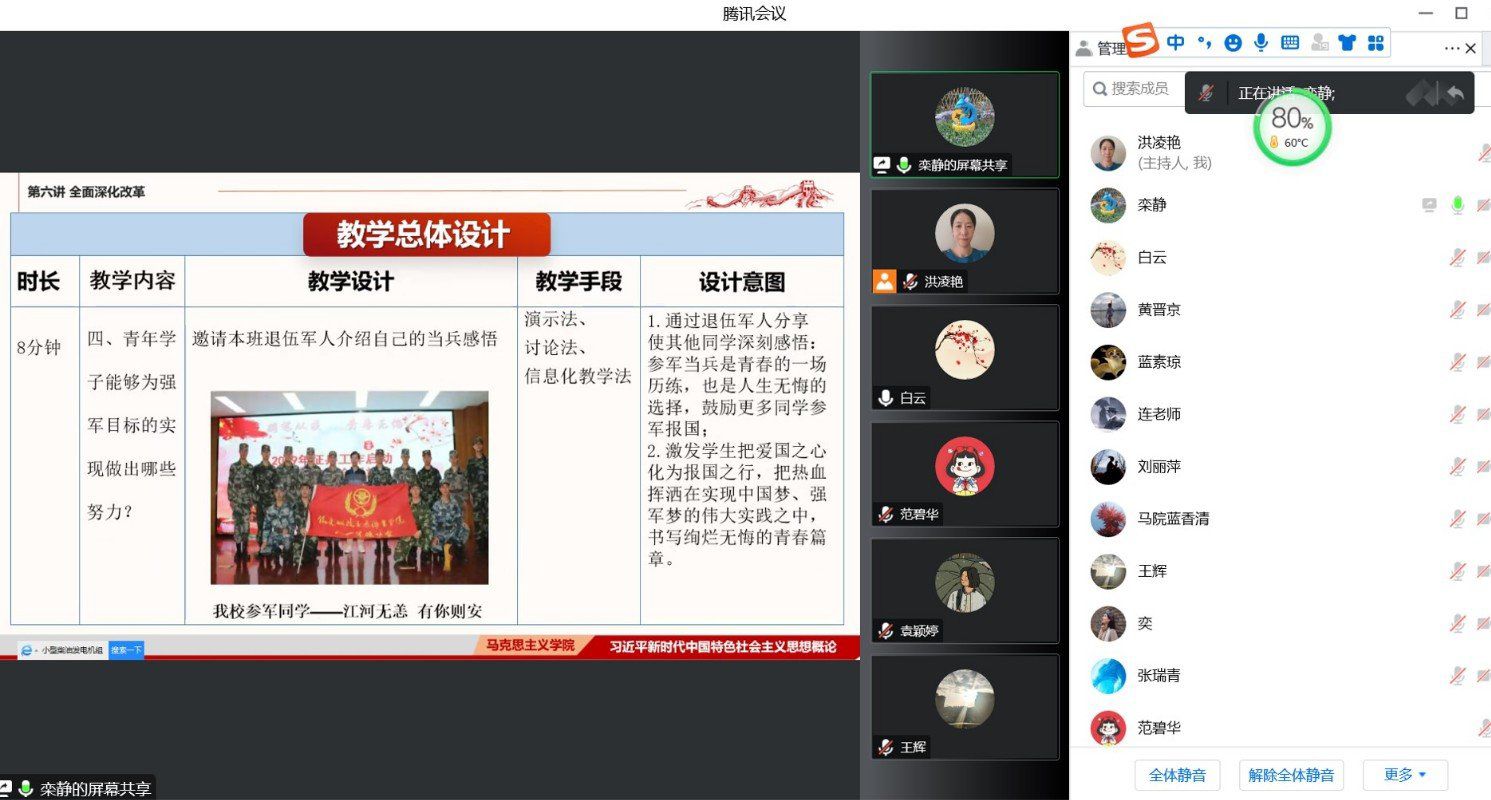Open Sogou emoji smiley panel
Viewport: 1491px width, 800px height.
(x=1233, y=42)
